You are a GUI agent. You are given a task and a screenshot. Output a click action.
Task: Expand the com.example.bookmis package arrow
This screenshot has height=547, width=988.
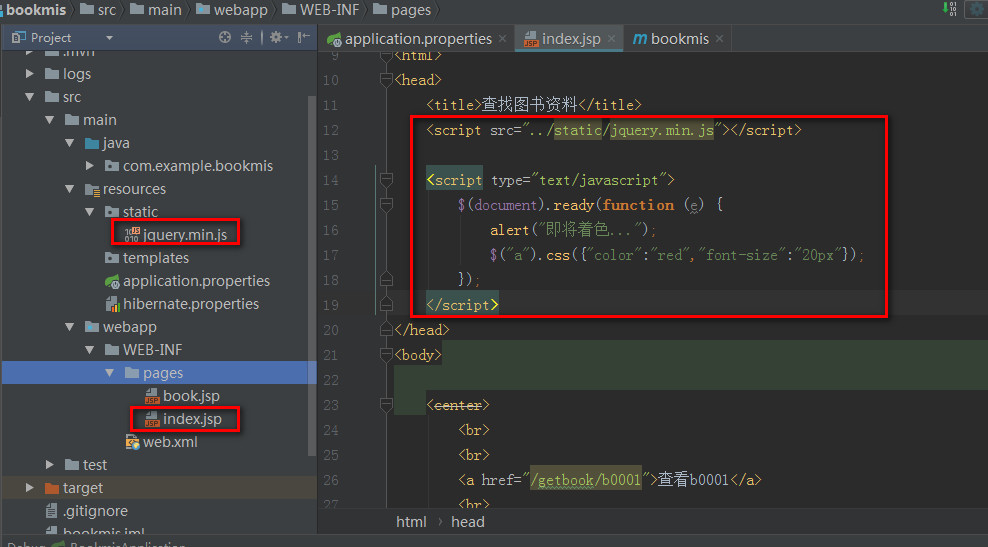[x=90, y=166]
